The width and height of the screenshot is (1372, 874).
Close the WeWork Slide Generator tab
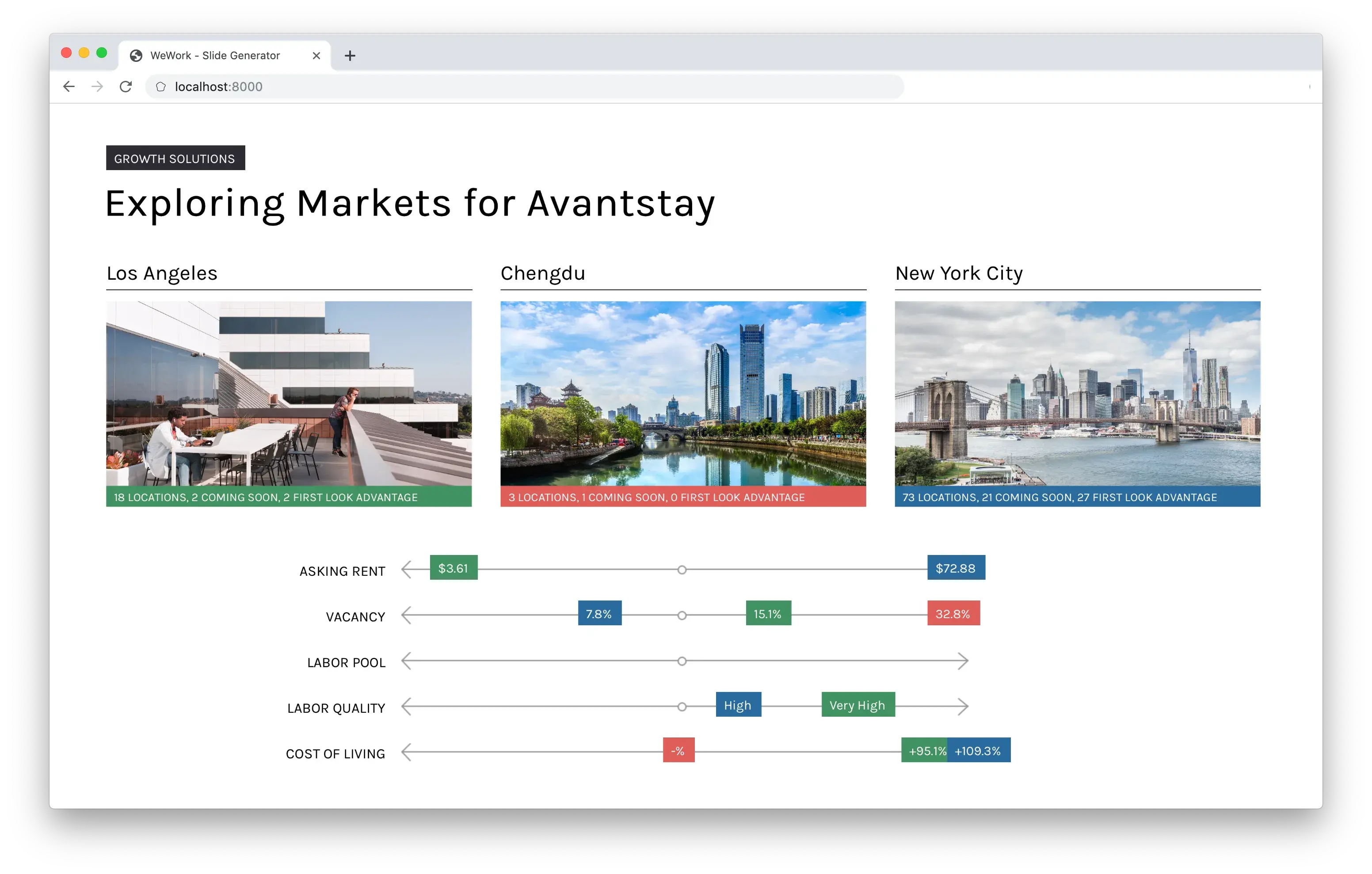point(316,56)
